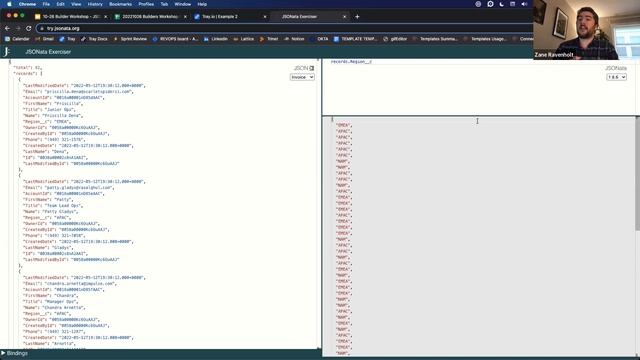Open the Tray bookmark

click(x=67, y=39)
